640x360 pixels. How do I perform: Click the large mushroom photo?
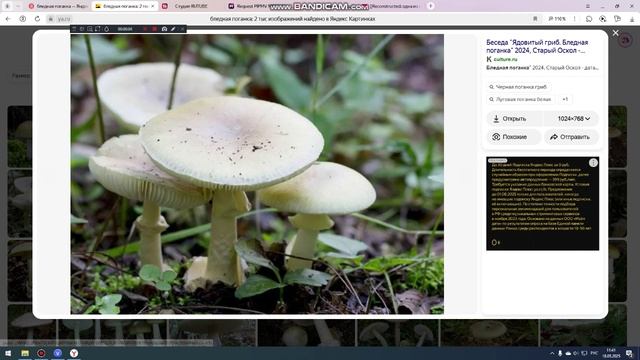pos(257,174)
